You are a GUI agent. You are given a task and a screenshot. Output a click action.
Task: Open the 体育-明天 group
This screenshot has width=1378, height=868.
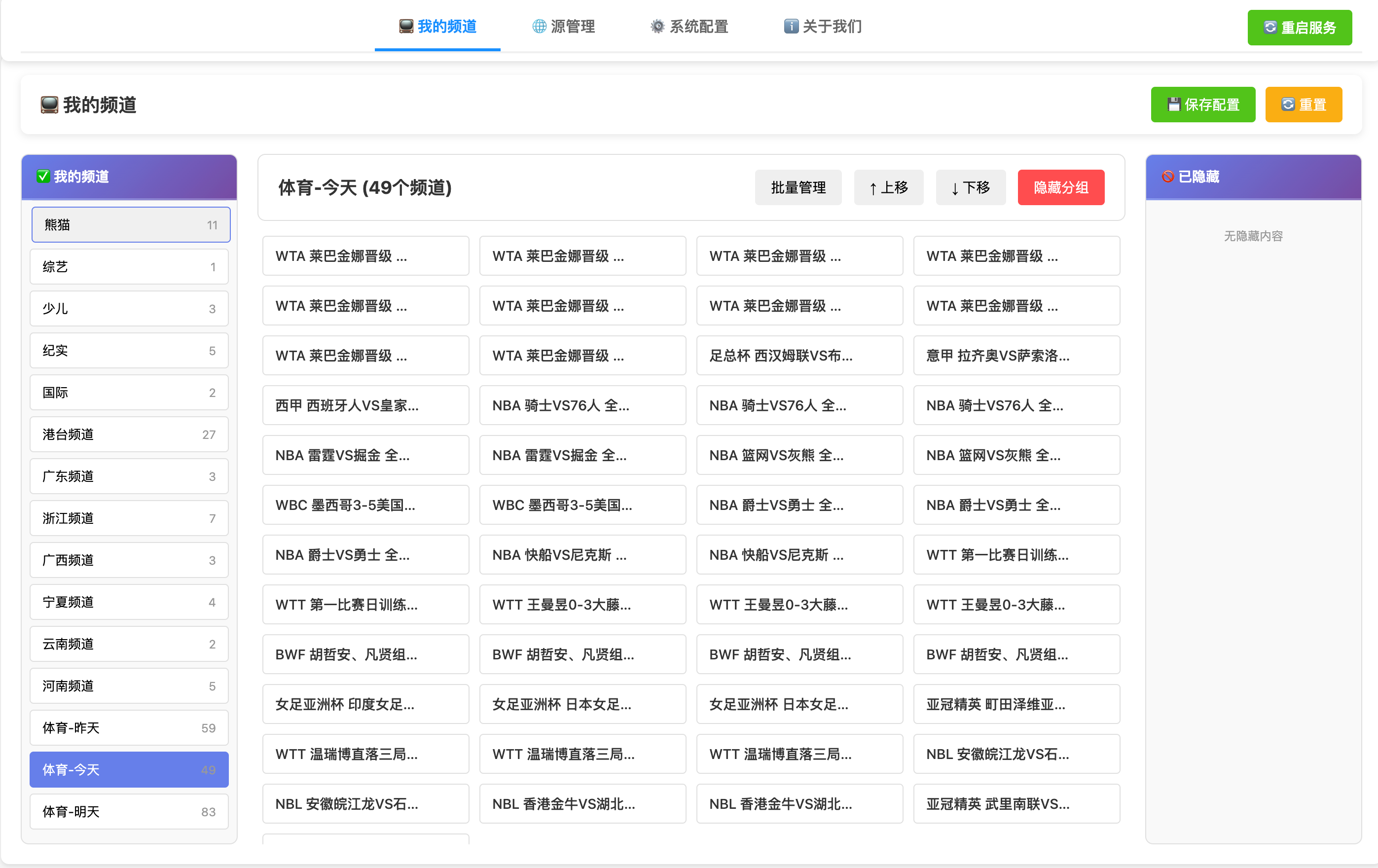(x=129, y=811)
